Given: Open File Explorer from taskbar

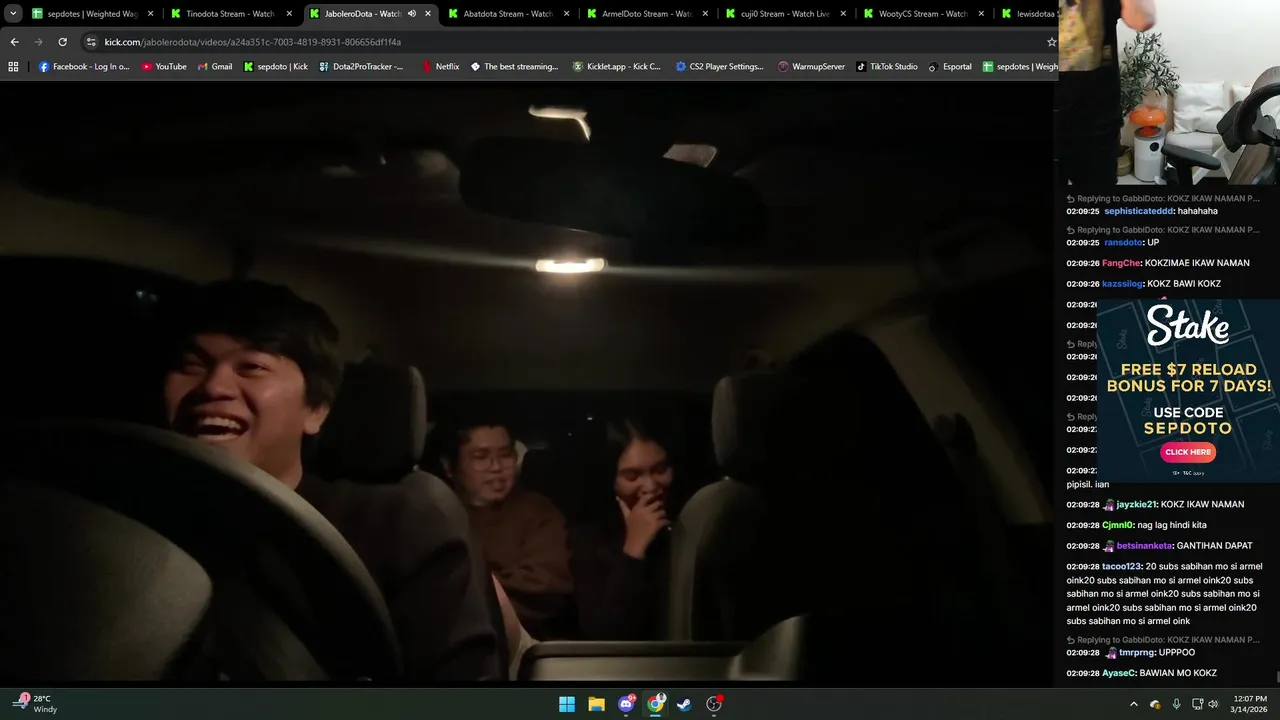Looking at the screenshot, I should (596, 704).
